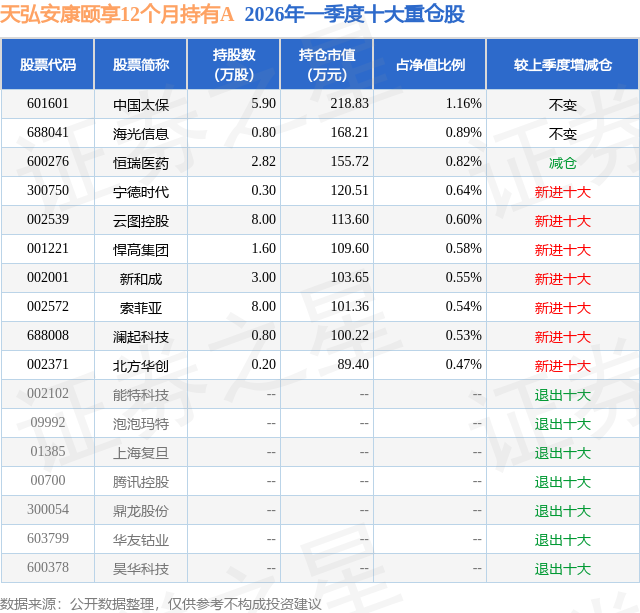Click stock name 北方华创

[x=141, y=366]
